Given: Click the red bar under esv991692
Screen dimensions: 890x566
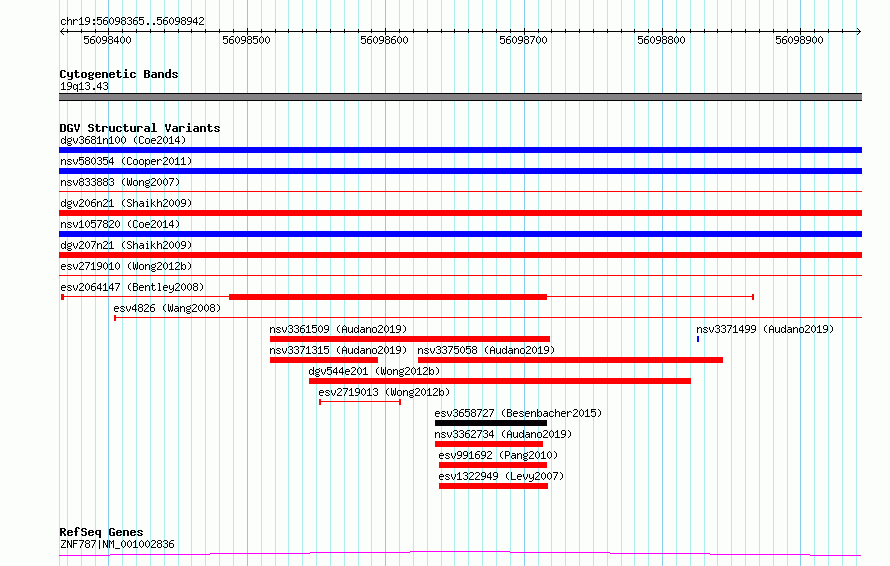Looking at the screenshot, I should tap(493, 465).
